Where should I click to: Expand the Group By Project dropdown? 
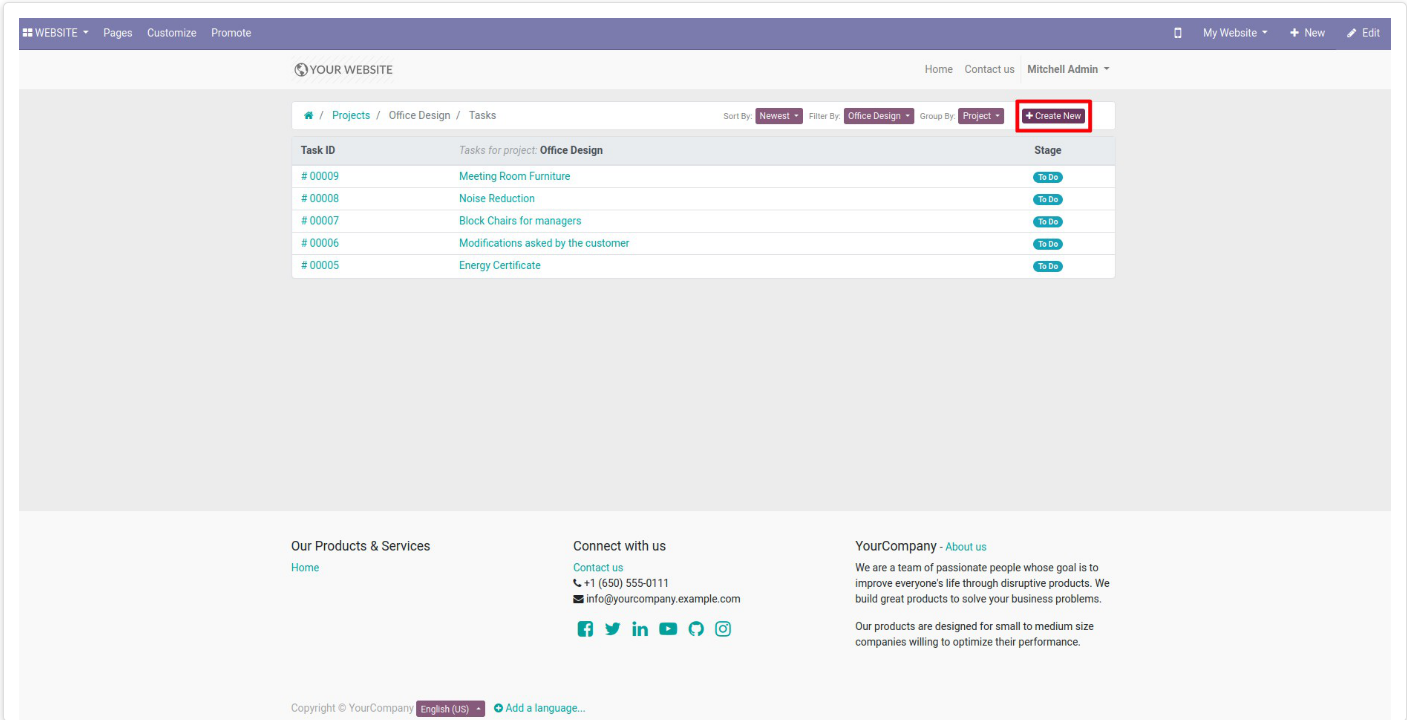click(x=981, y=116)
